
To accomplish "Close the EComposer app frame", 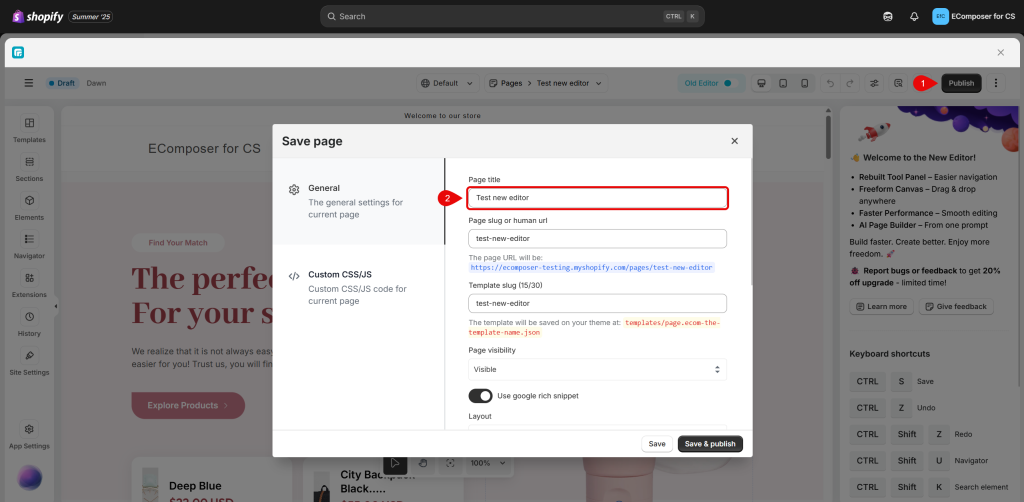I will pyautogui.click(x=1000, y=52).
